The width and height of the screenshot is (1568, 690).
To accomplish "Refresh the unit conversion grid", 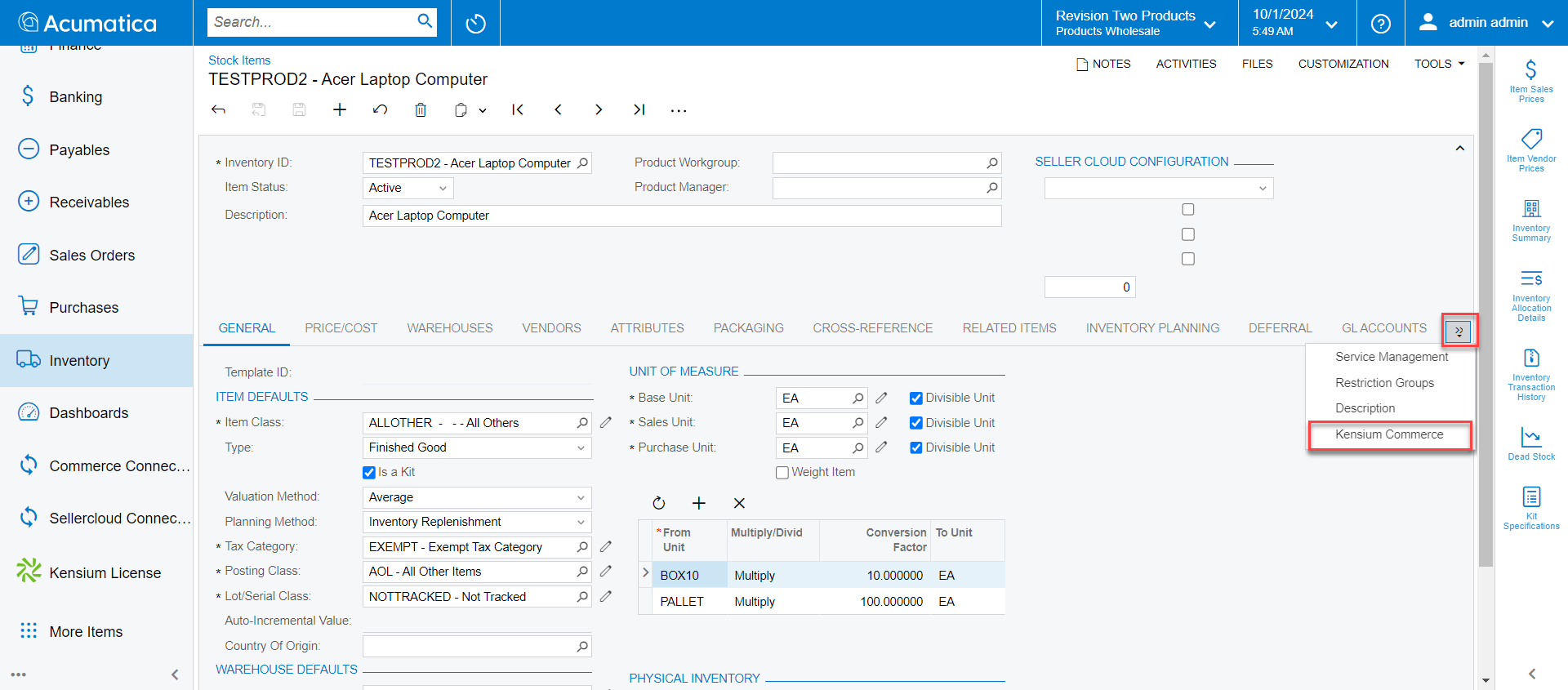I will [659, 503].
